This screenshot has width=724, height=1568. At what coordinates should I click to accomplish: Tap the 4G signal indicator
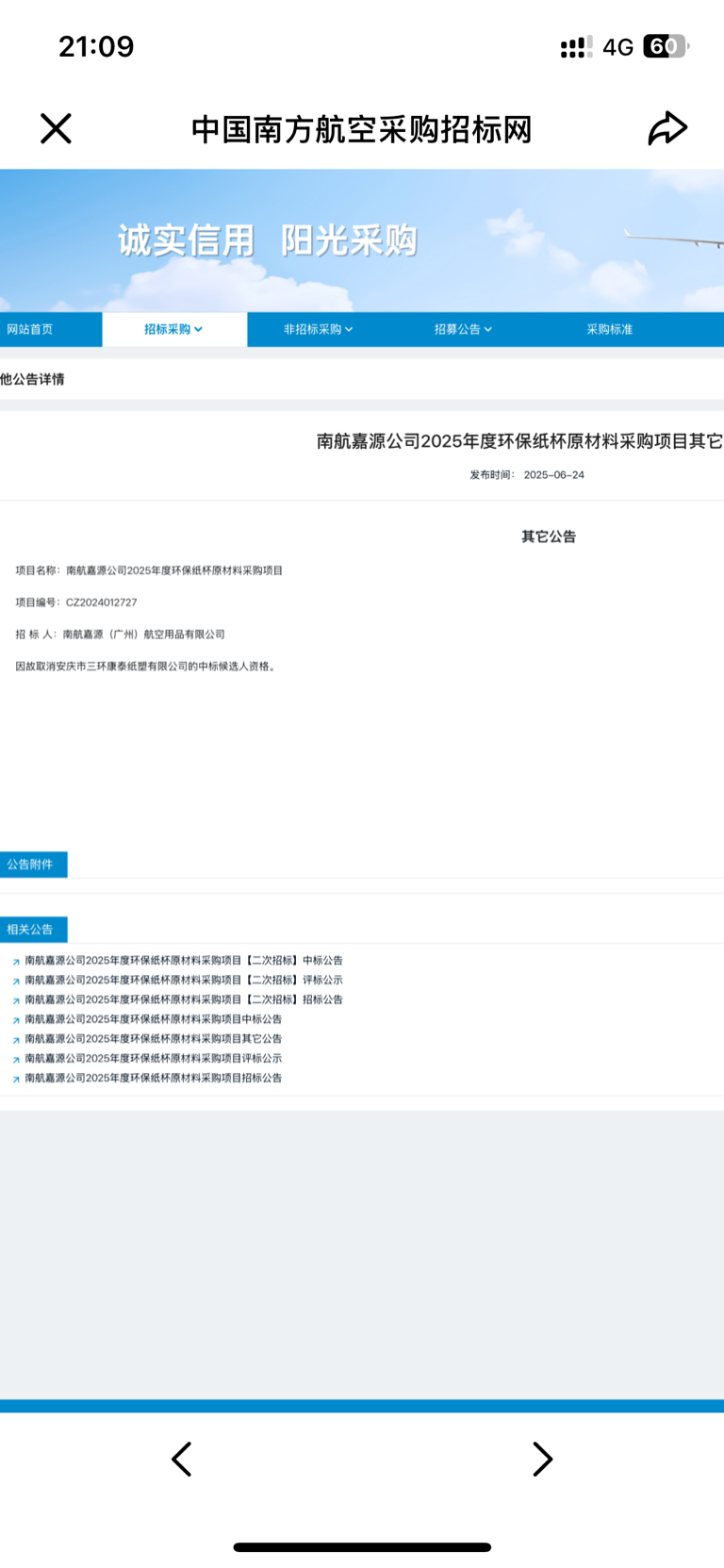click(x=617, y=47)
